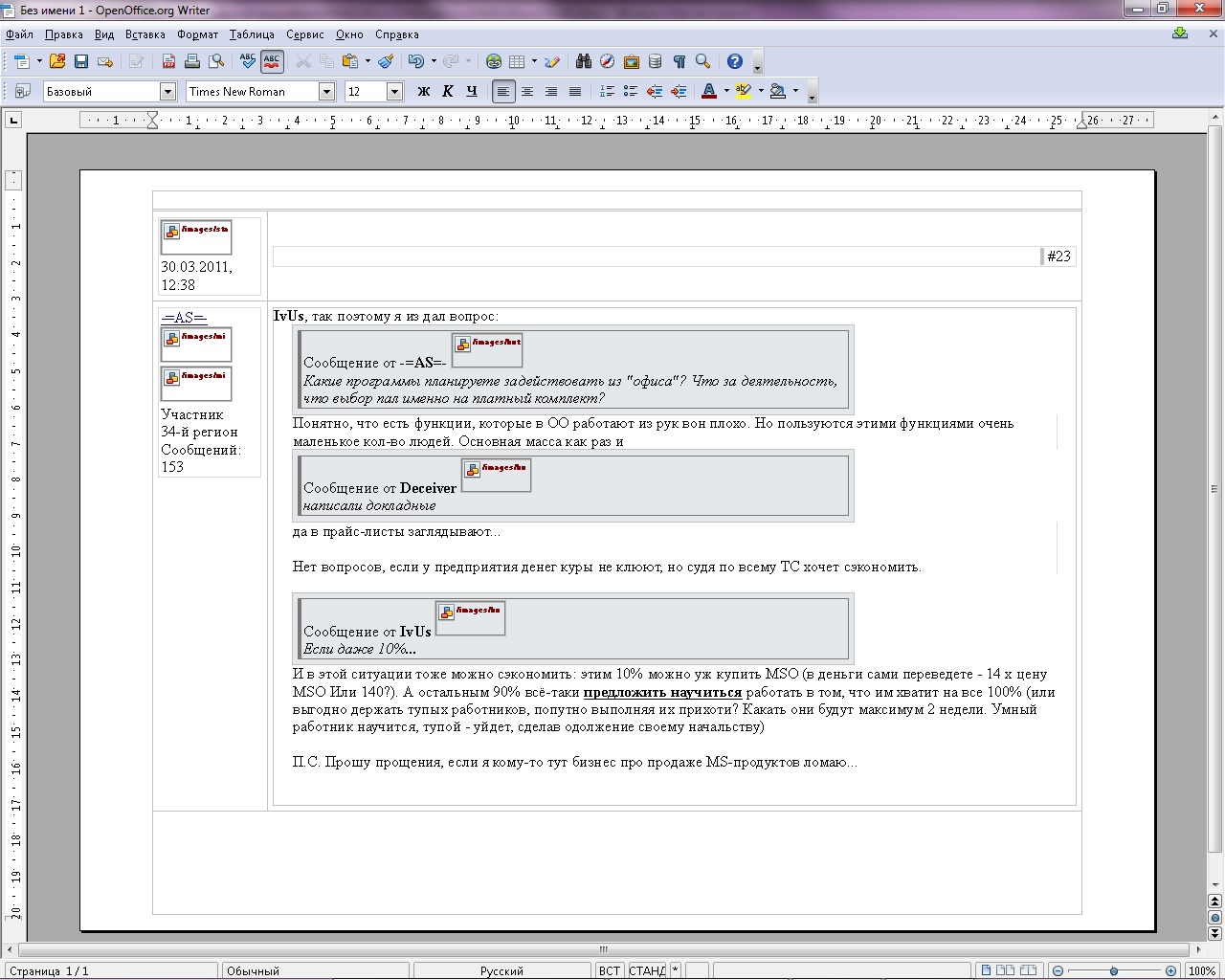This screenshot has width=1225, height=980.
Task: Click the Format Paintbrush icon
Action: 386,61
